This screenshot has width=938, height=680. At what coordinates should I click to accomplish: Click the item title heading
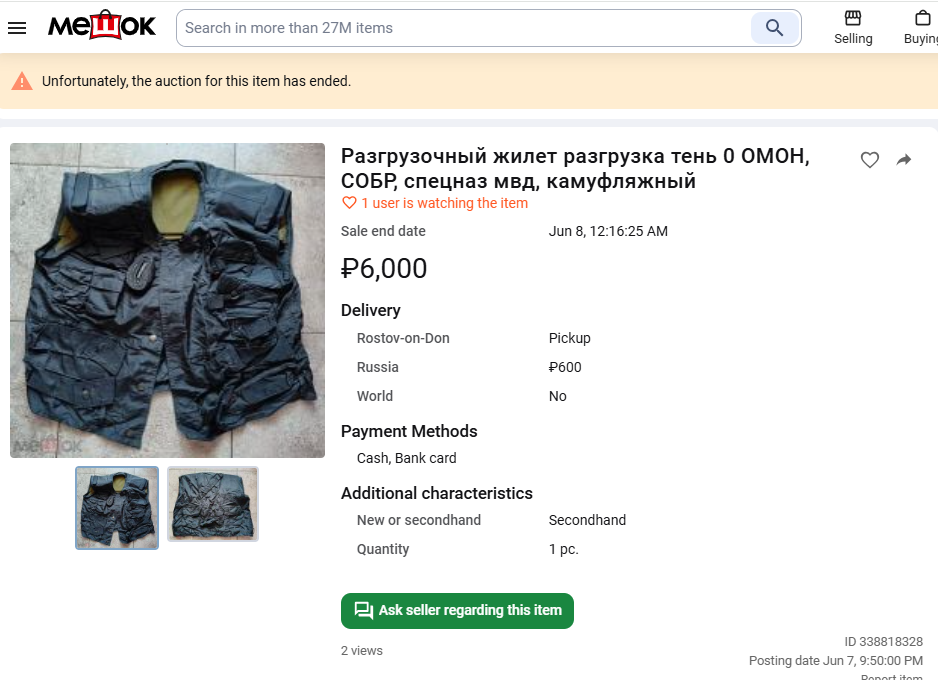click(x=575, y=168)
